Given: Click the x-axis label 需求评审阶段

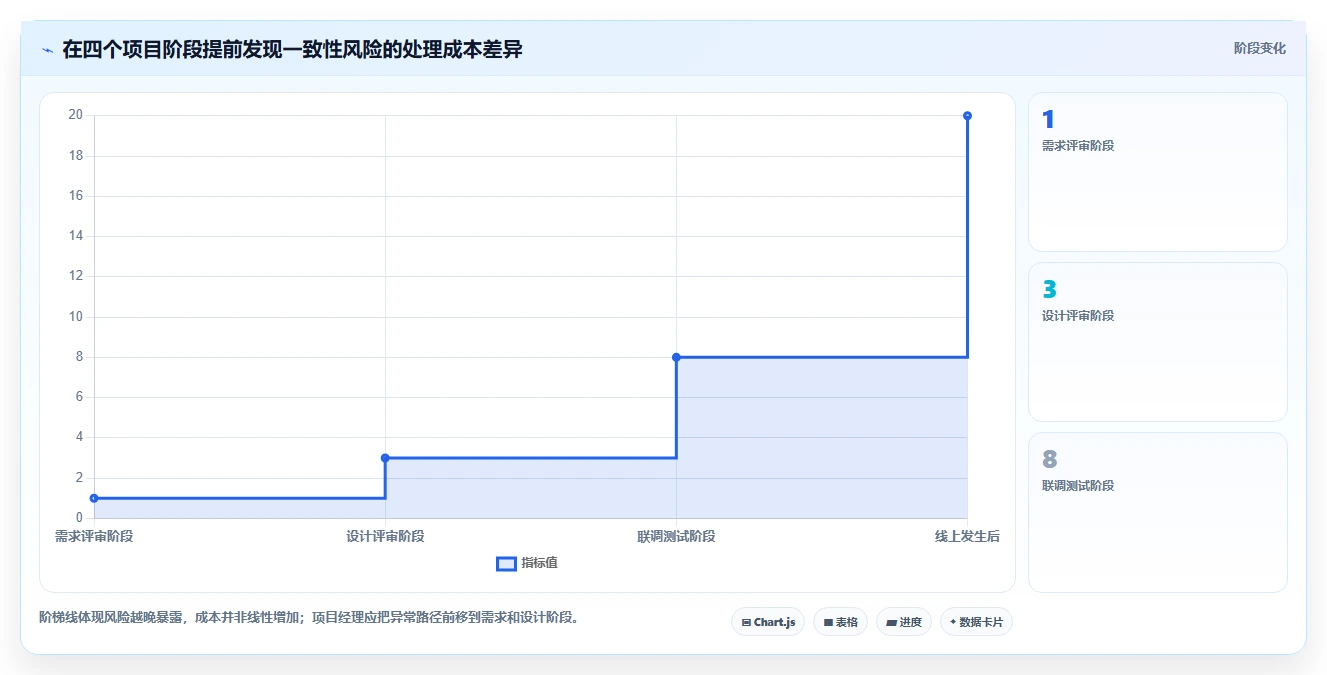Looking at the screenshot, I should [94, 536].
